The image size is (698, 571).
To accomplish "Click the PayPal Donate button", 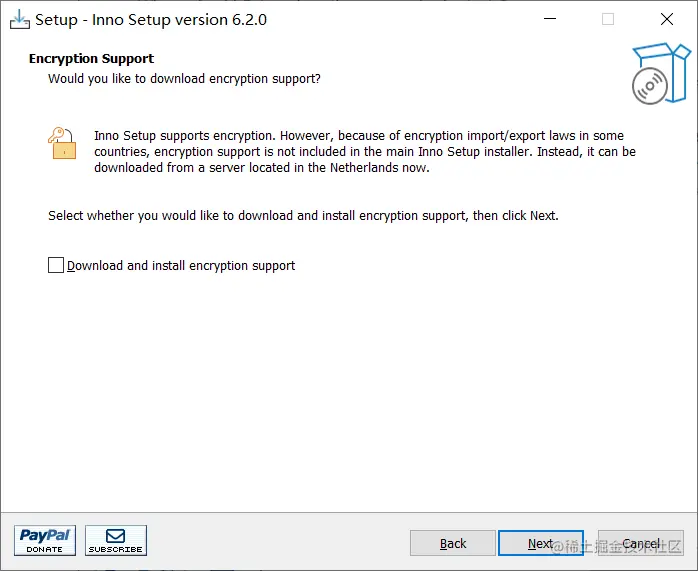I will point(45,540).
